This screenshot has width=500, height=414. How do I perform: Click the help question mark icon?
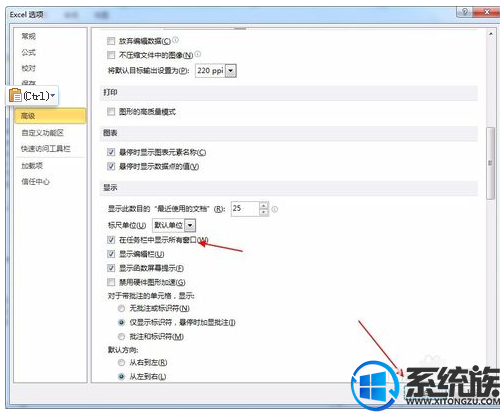465,12
